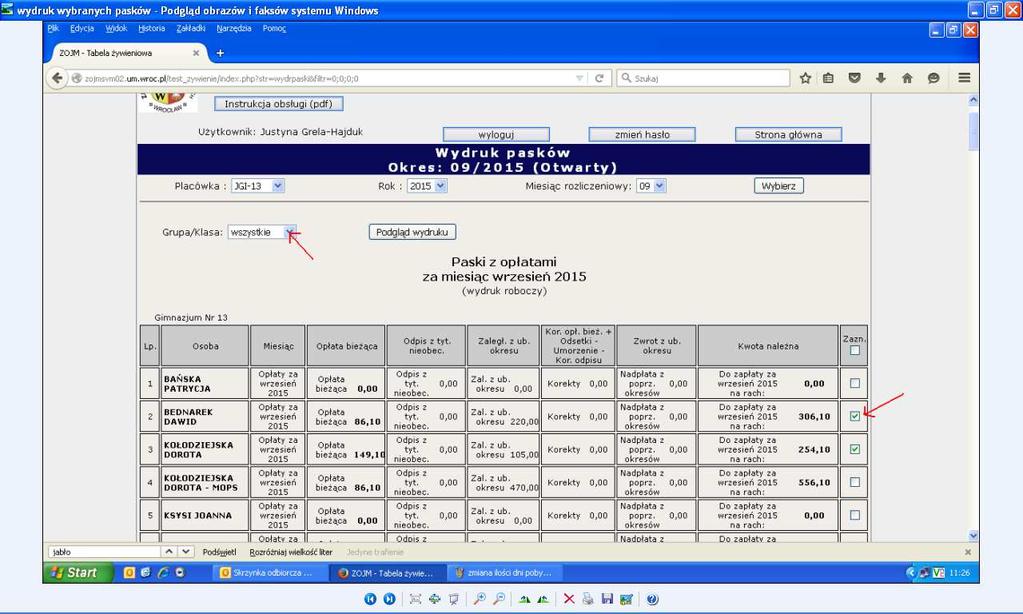The height and width of the screenshot is (614, 1023).
Task: Open Miesiąc rozliczeniowy 09 dropdown
Action: (x=651, y=186)
